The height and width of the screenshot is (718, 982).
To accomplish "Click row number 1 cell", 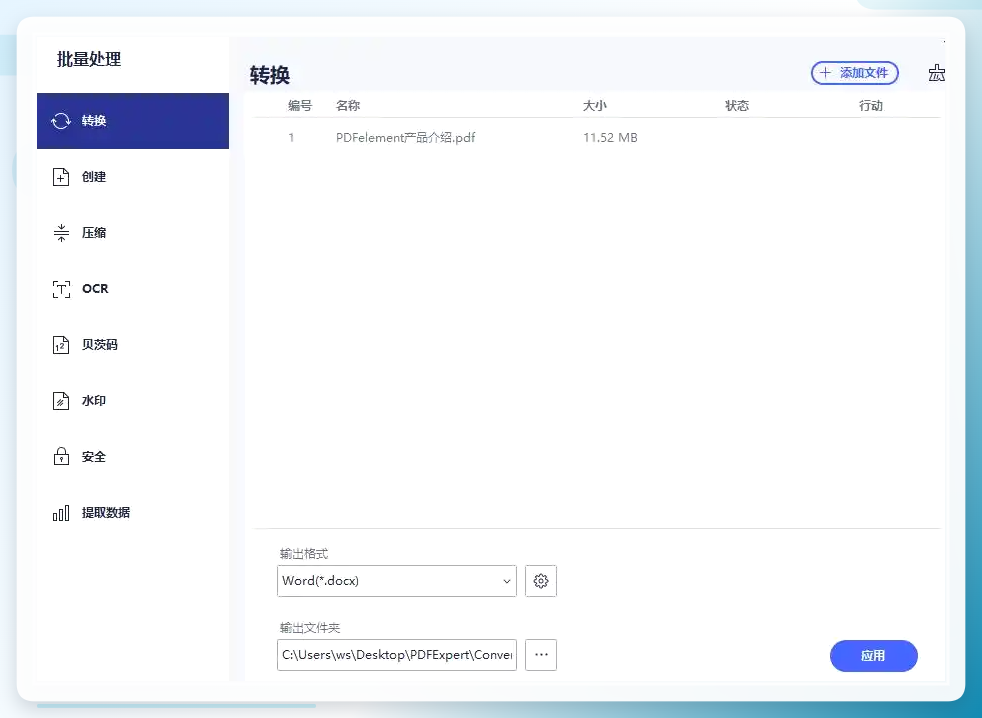I will click(291, 138).
